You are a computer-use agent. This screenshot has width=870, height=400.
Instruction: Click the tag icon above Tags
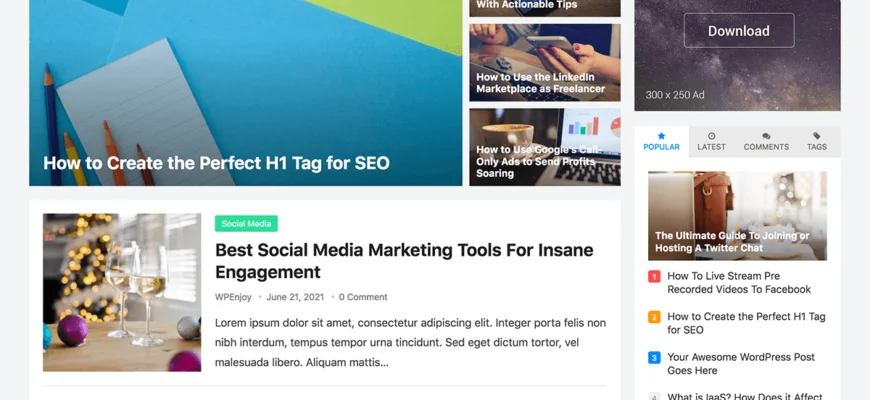[x=817, y=136]
